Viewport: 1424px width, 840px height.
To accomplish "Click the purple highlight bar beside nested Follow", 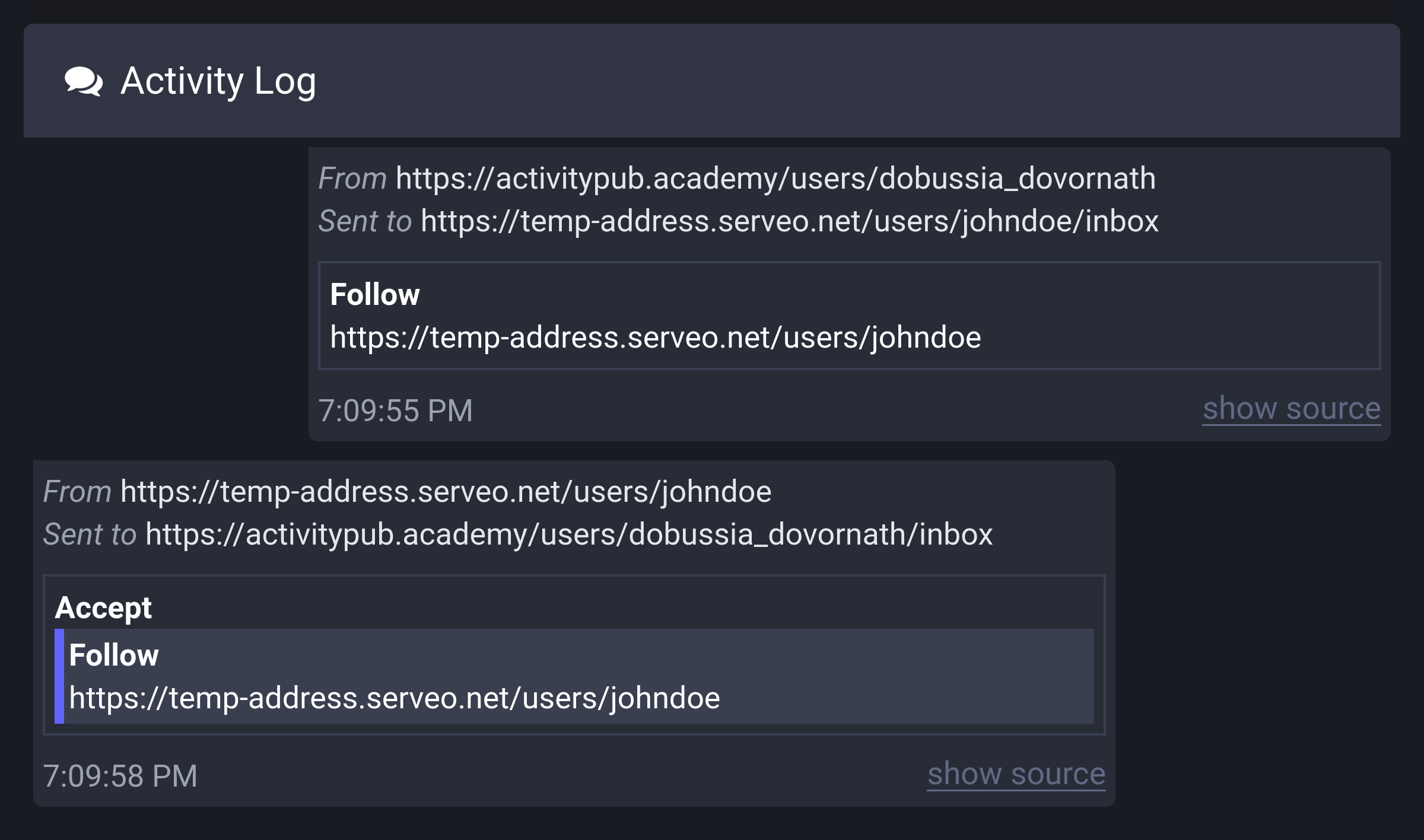I will click(x=59, y=676).
